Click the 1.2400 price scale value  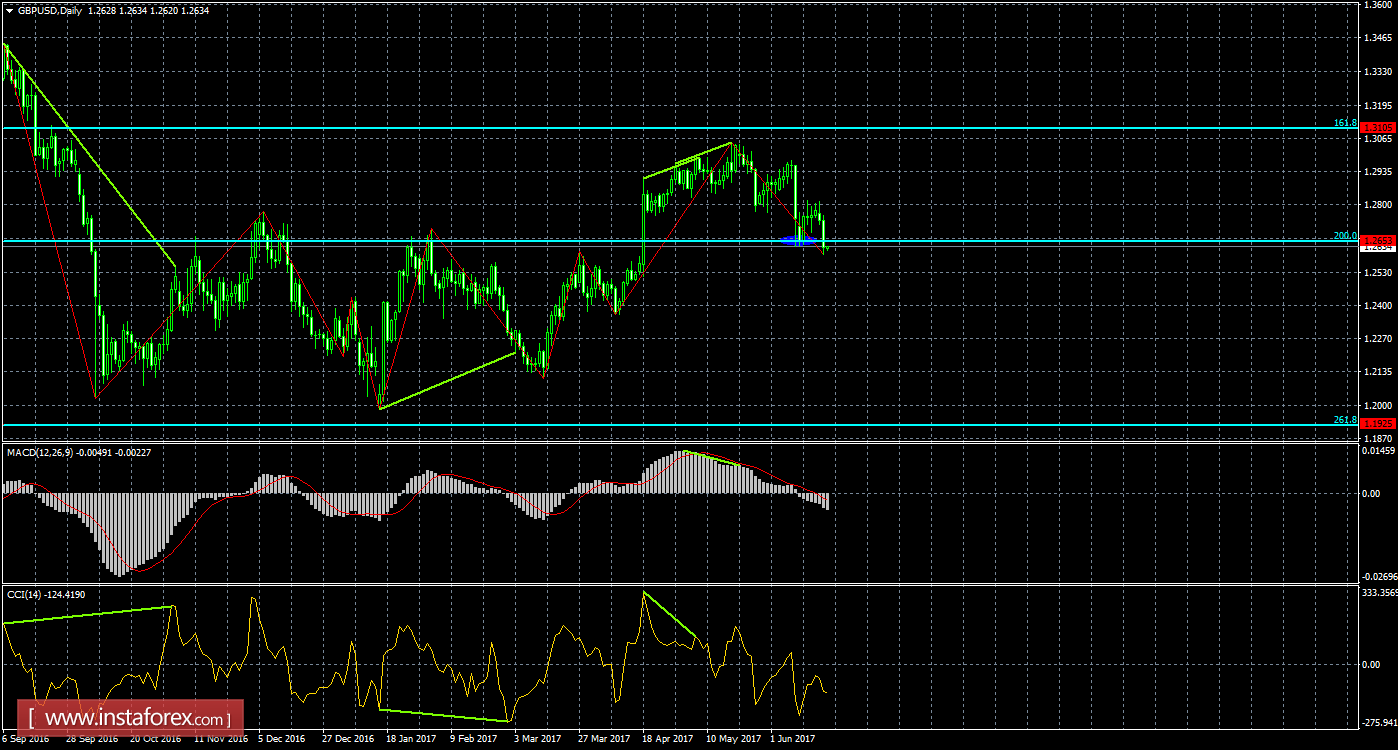coord(1379,305)
